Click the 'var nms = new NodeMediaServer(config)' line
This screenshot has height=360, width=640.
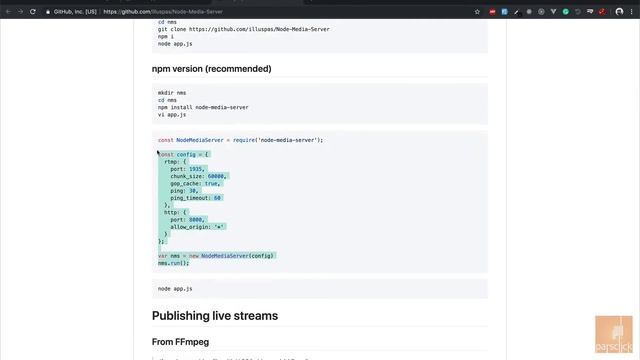pos(216,256)
